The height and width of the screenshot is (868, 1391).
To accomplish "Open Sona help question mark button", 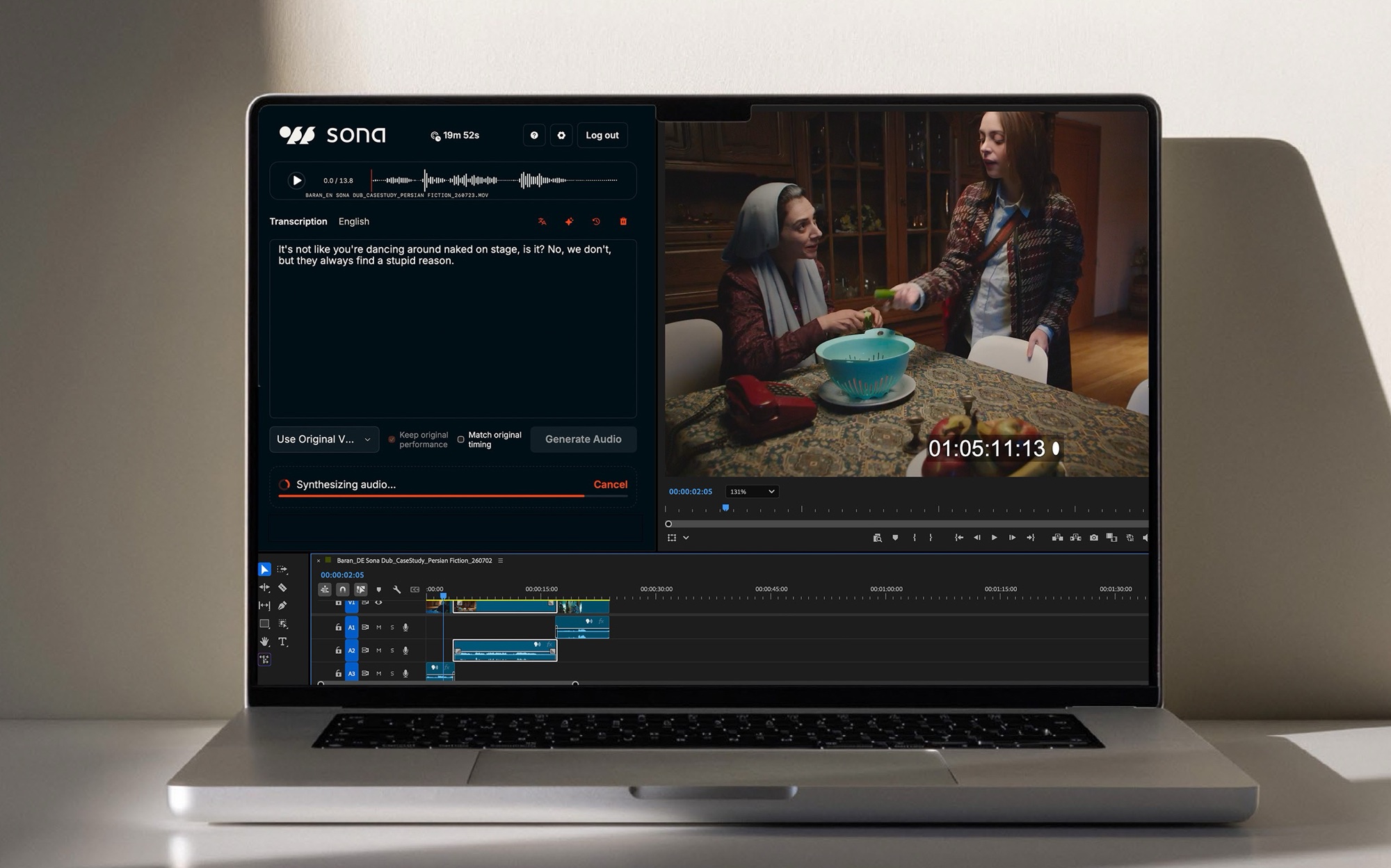I will (534, 136).
